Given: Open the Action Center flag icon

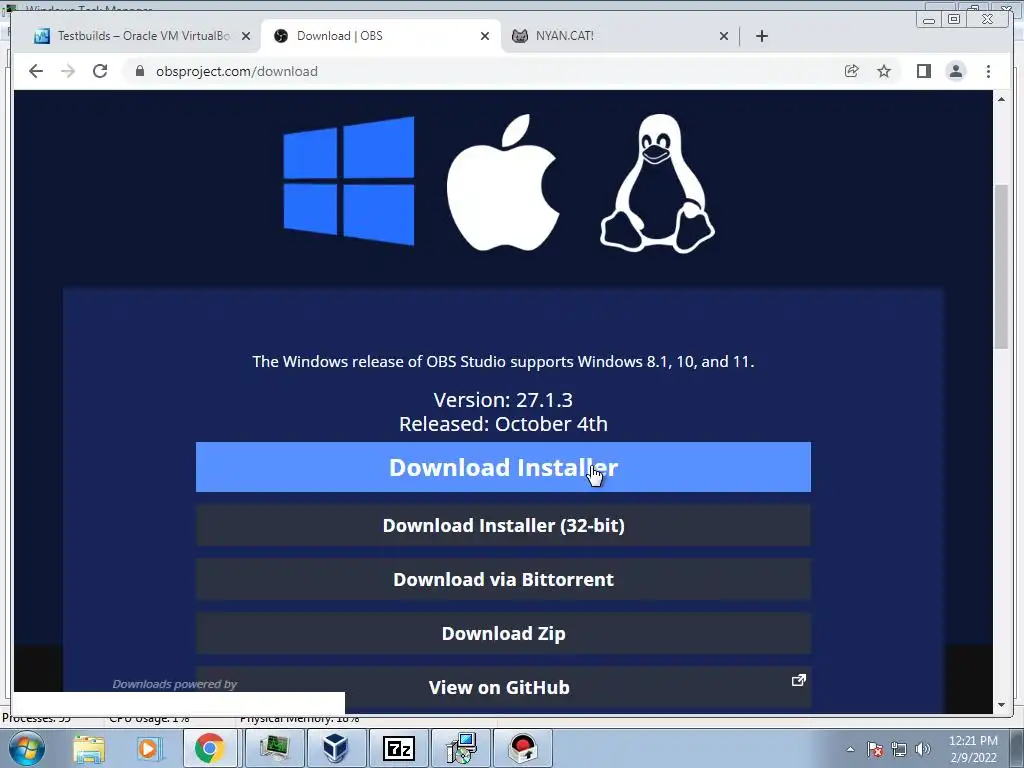Looking at the screenshot, I should (x=875, y=749).
